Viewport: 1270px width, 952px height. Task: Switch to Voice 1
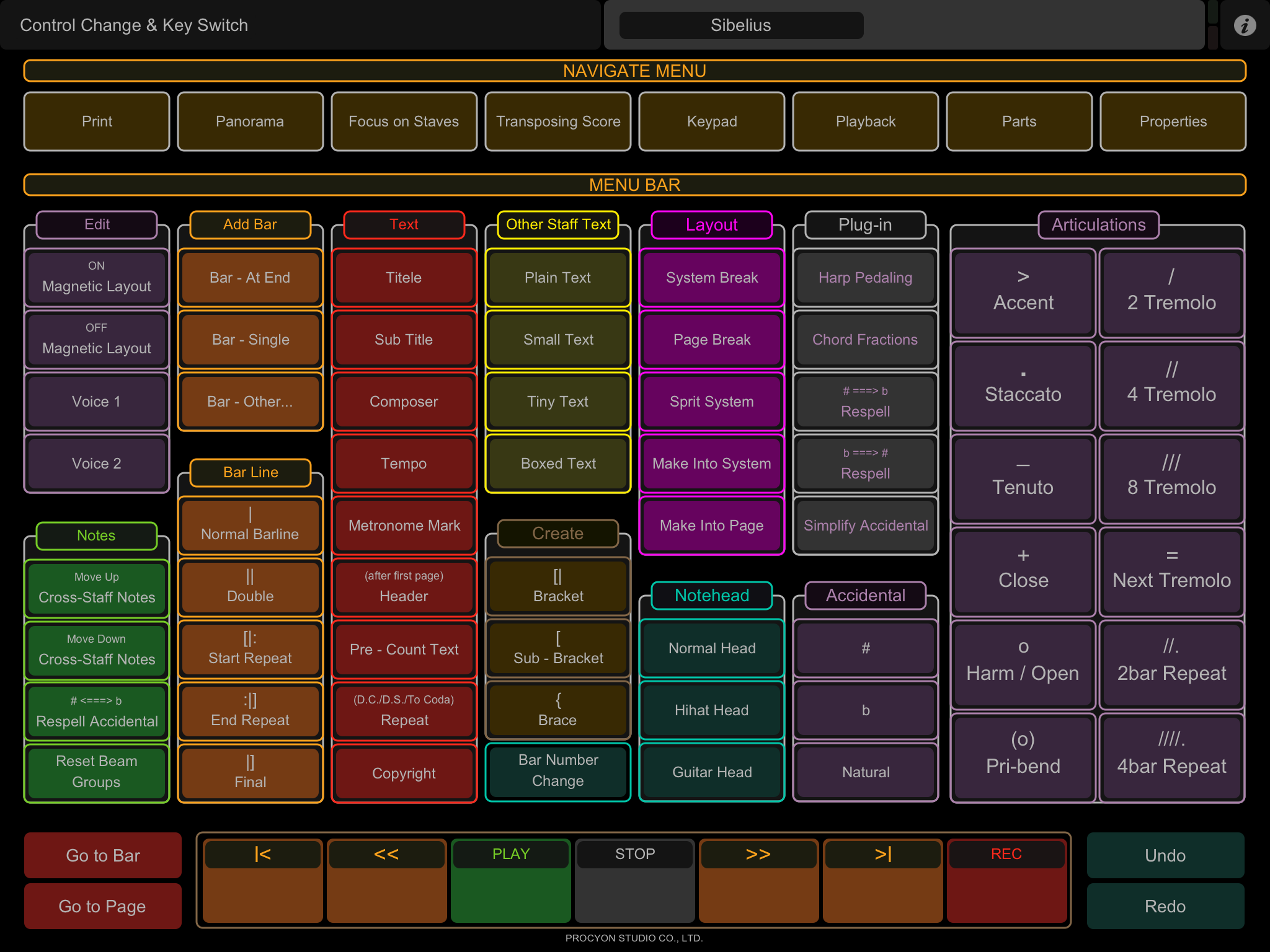[x=97, y=402]
